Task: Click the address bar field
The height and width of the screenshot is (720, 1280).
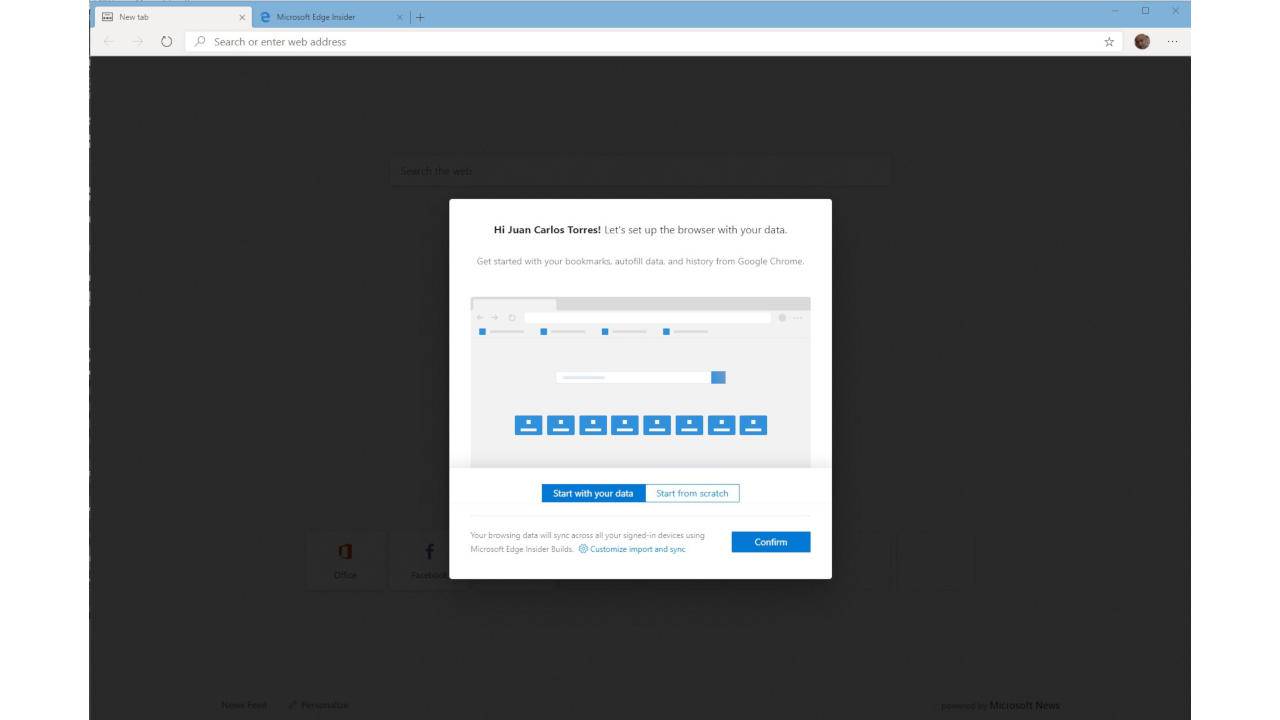Action: tap(655, 42)
